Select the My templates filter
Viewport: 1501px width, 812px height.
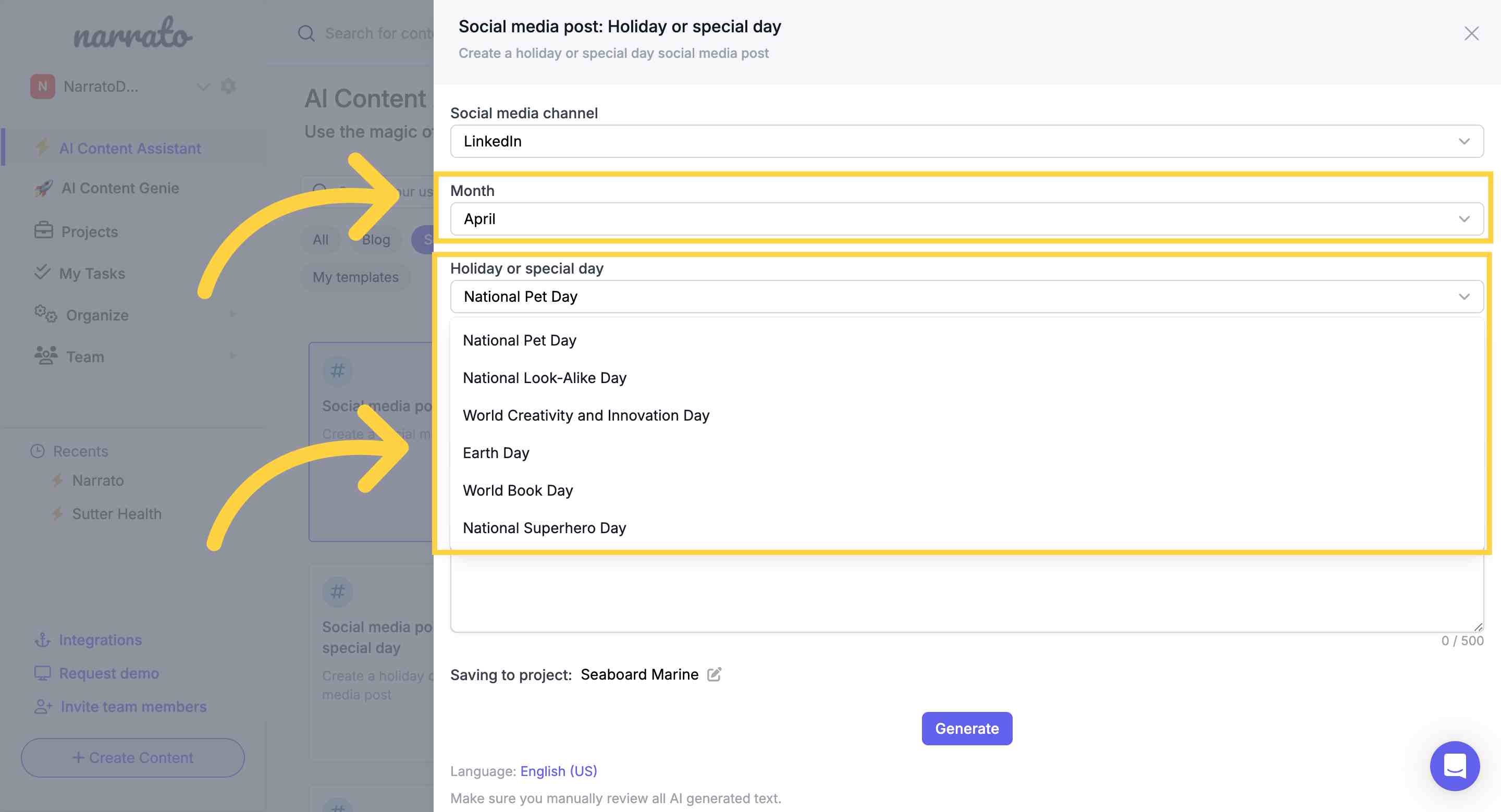(x=355, y=277)
